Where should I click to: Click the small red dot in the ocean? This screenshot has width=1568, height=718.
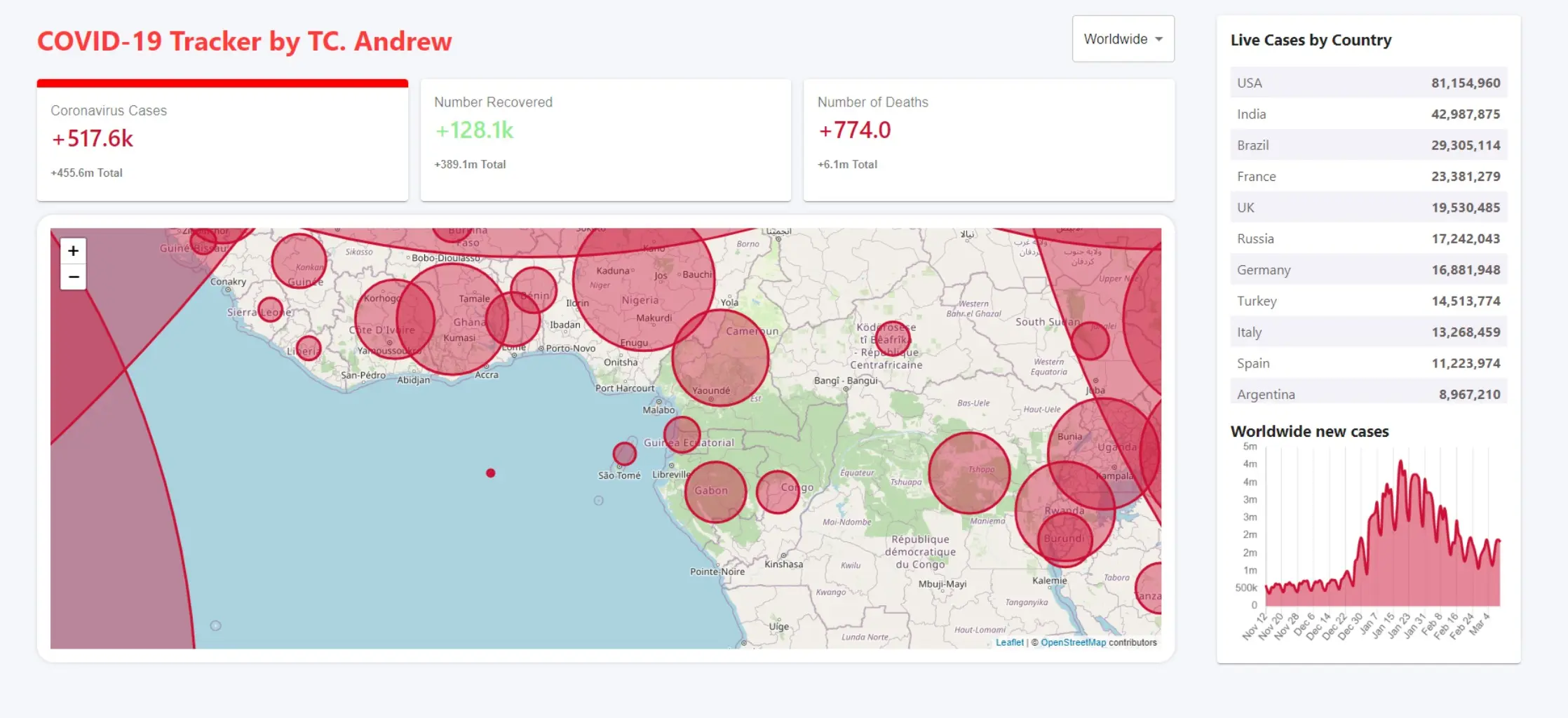[x=491, y=473]
